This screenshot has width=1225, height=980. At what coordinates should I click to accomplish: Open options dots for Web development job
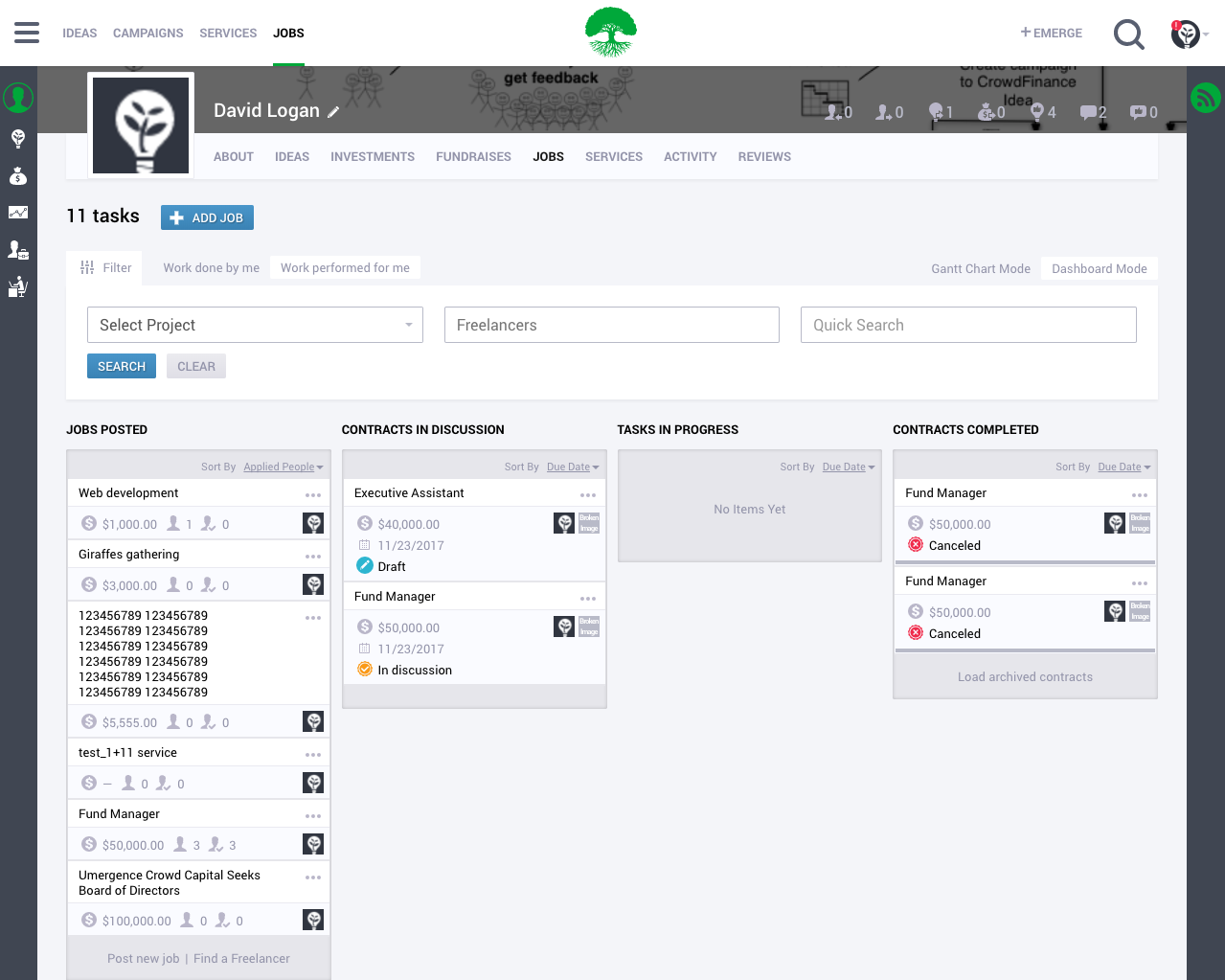313,495
